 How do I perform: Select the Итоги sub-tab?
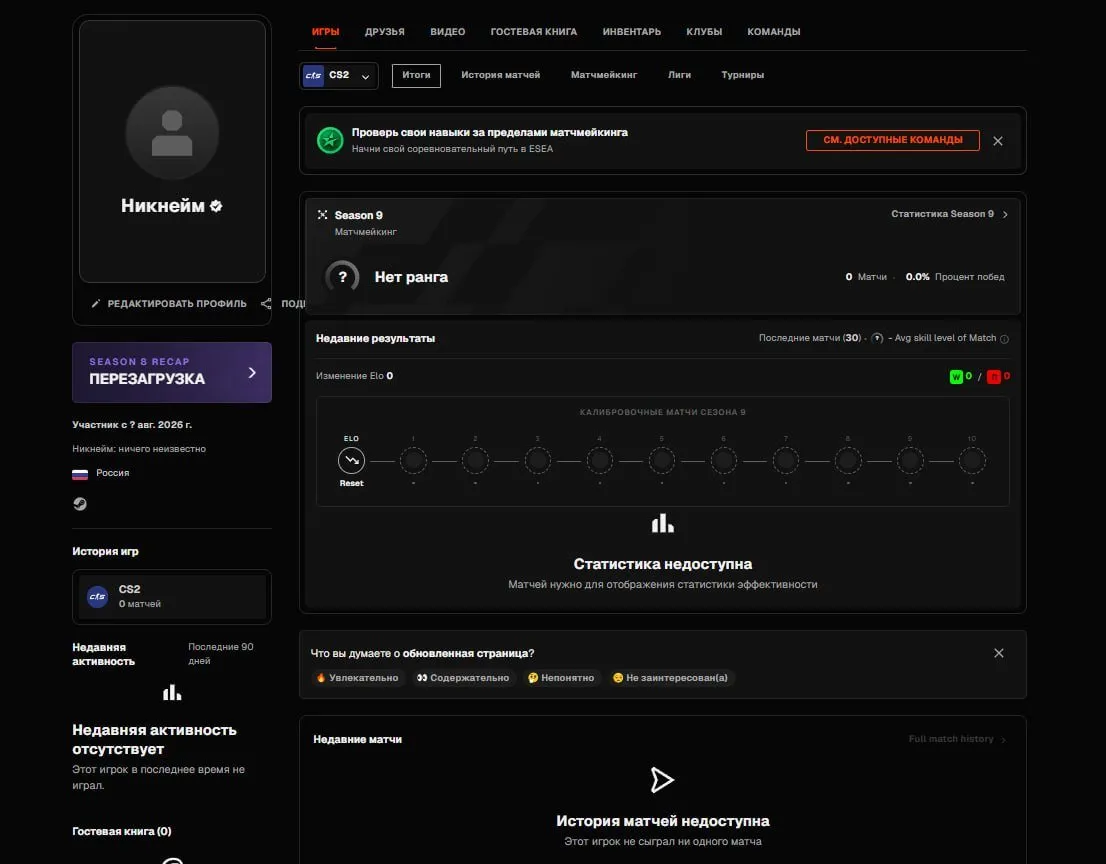click(416, 75)
